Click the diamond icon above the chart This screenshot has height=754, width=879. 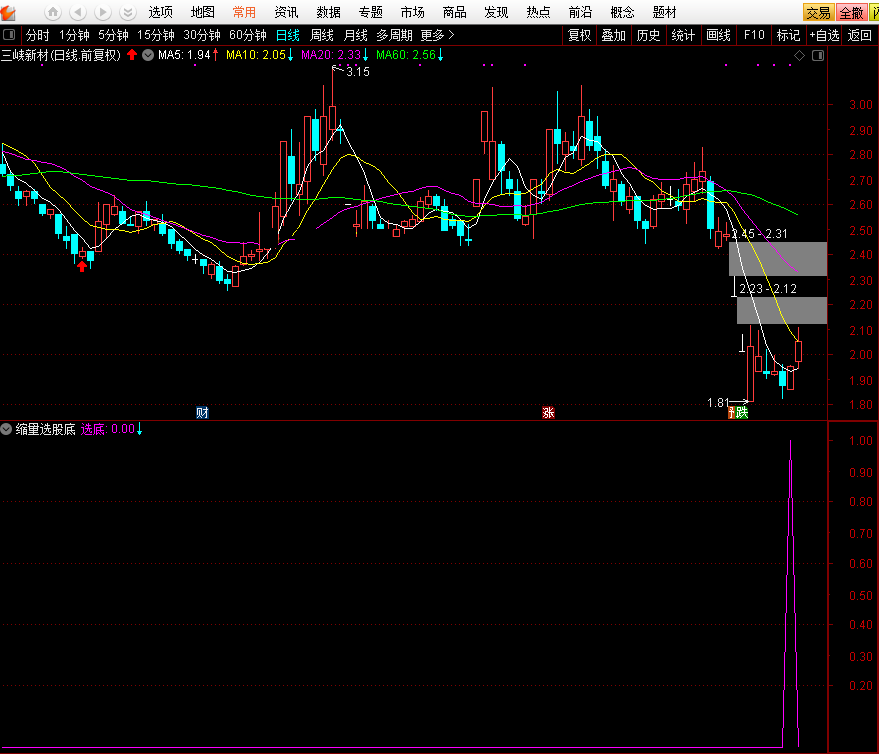(799, 55)
